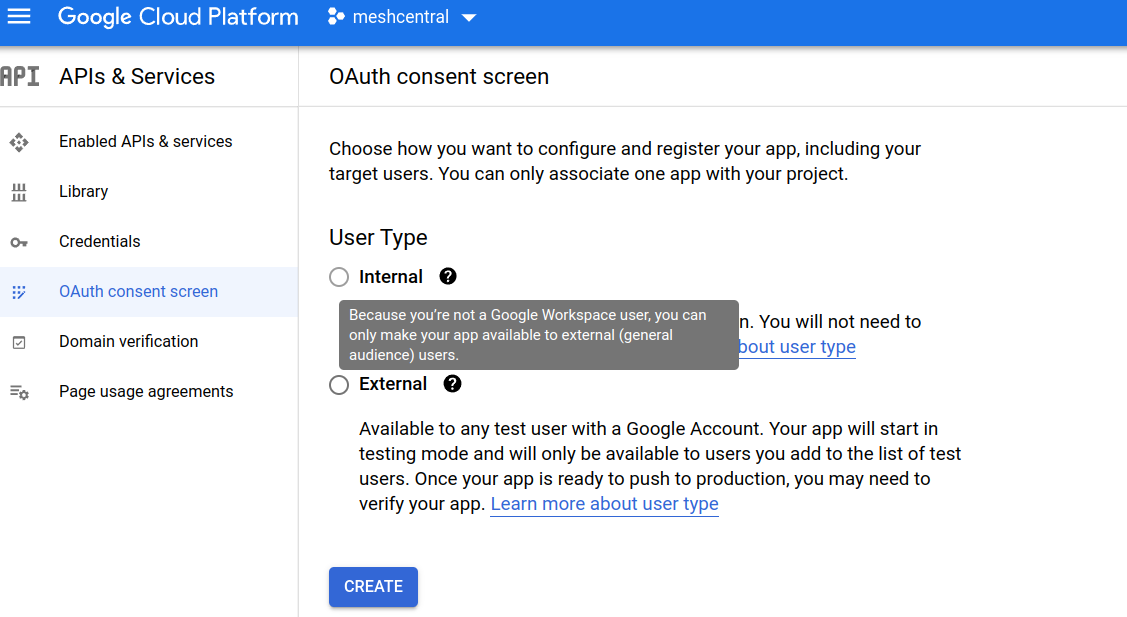Viewport: 1127px width, 617px height.
Task: Go to Credentials in the sidebar
Action: pos(99,242)
